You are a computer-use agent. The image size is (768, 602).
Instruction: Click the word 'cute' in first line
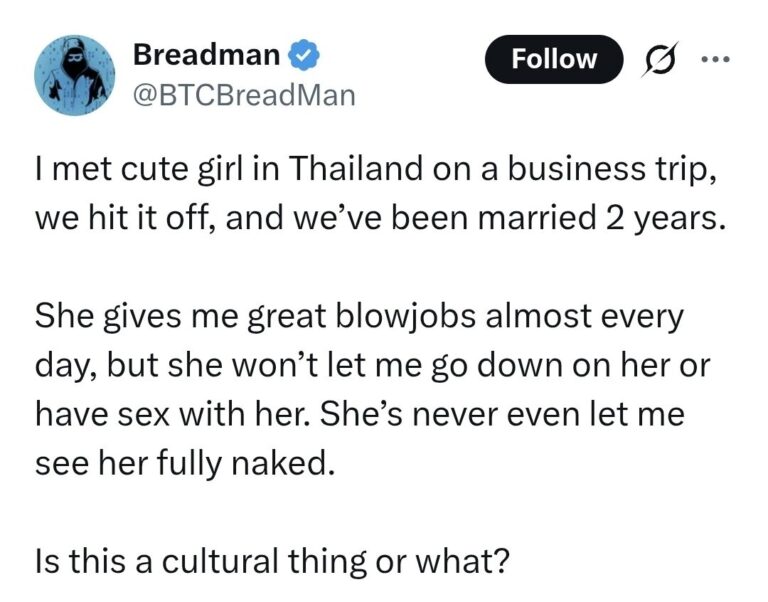[154, 169]
